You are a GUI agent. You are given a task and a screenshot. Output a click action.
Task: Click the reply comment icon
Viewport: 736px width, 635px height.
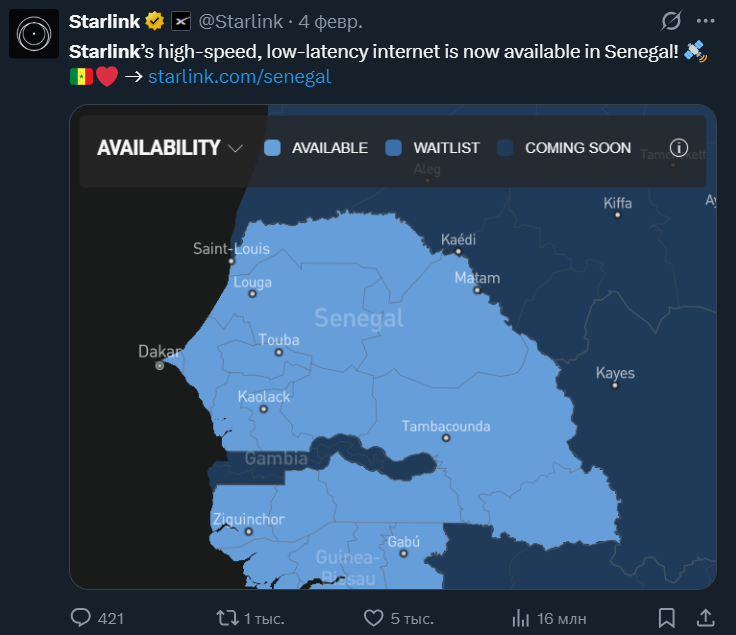coord(81,617)
